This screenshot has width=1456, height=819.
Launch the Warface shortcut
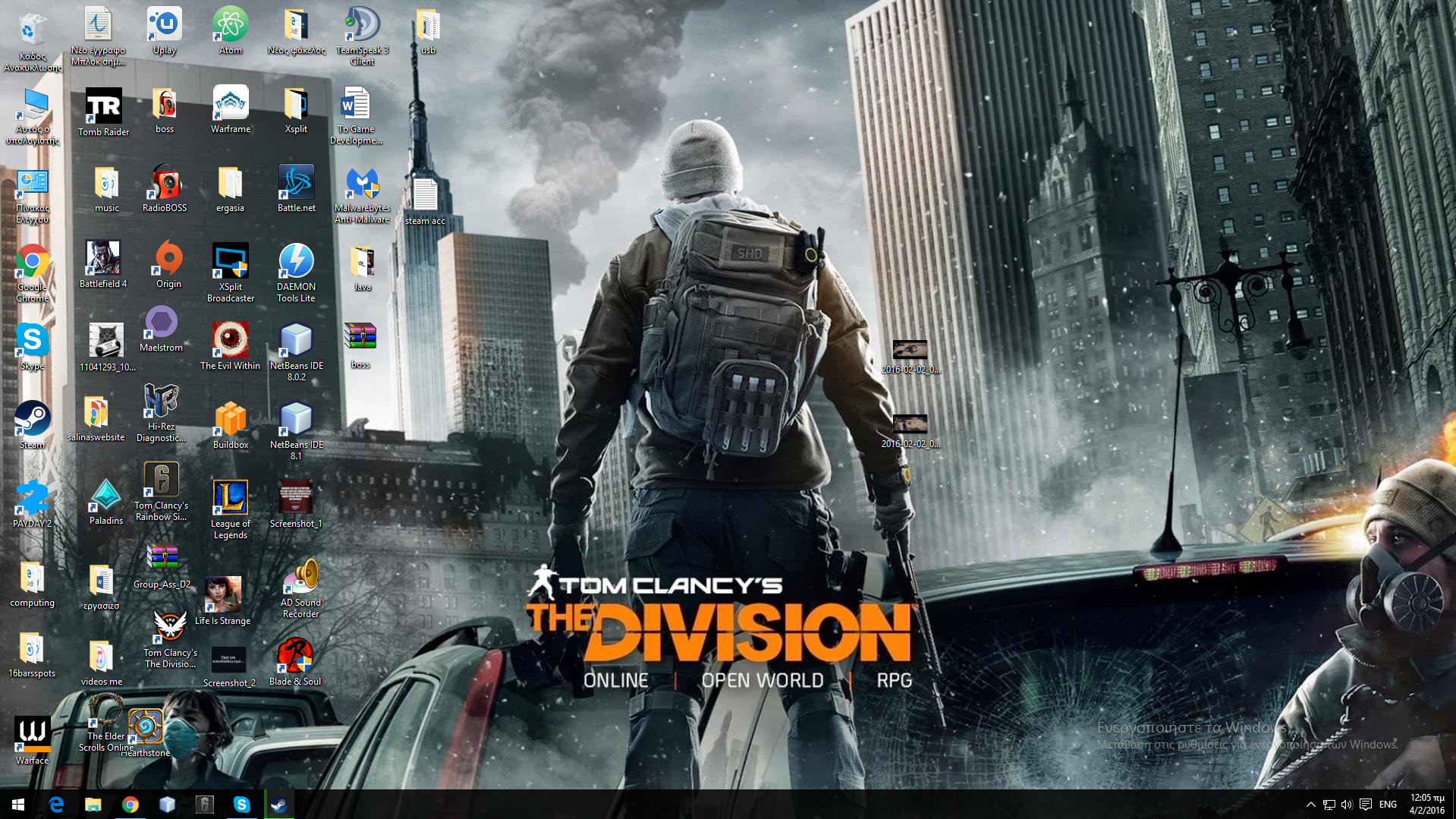pyautogui.click(x=32, y=742)
